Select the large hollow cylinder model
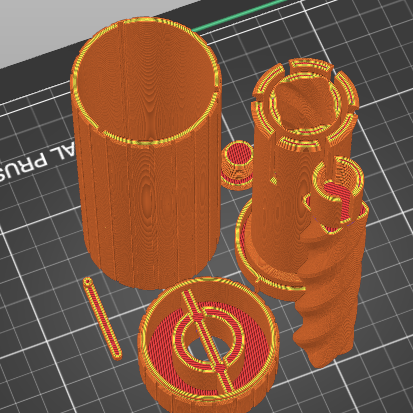The width and height of the screenshot is (413, 413). pyautogui.click(x=146, y=152)
